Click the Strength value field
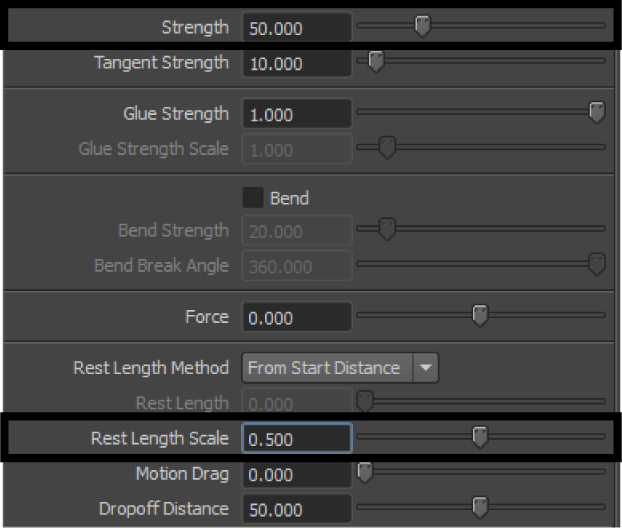Viewport: 622px width, 528px height. coord(296,28)
